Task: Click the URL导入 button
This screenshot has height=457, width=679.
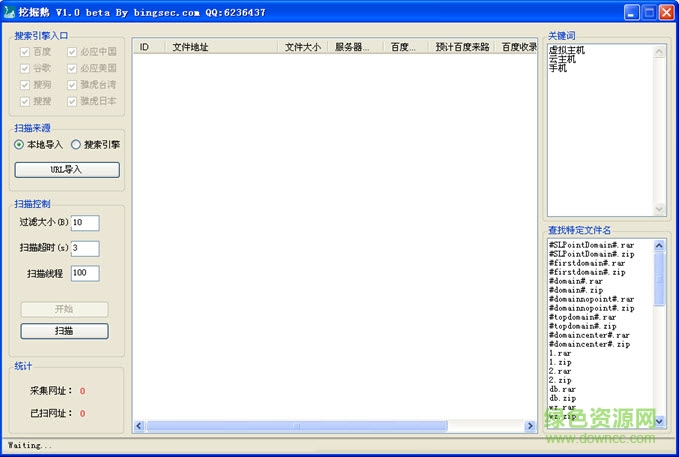Action: point(67,170)
